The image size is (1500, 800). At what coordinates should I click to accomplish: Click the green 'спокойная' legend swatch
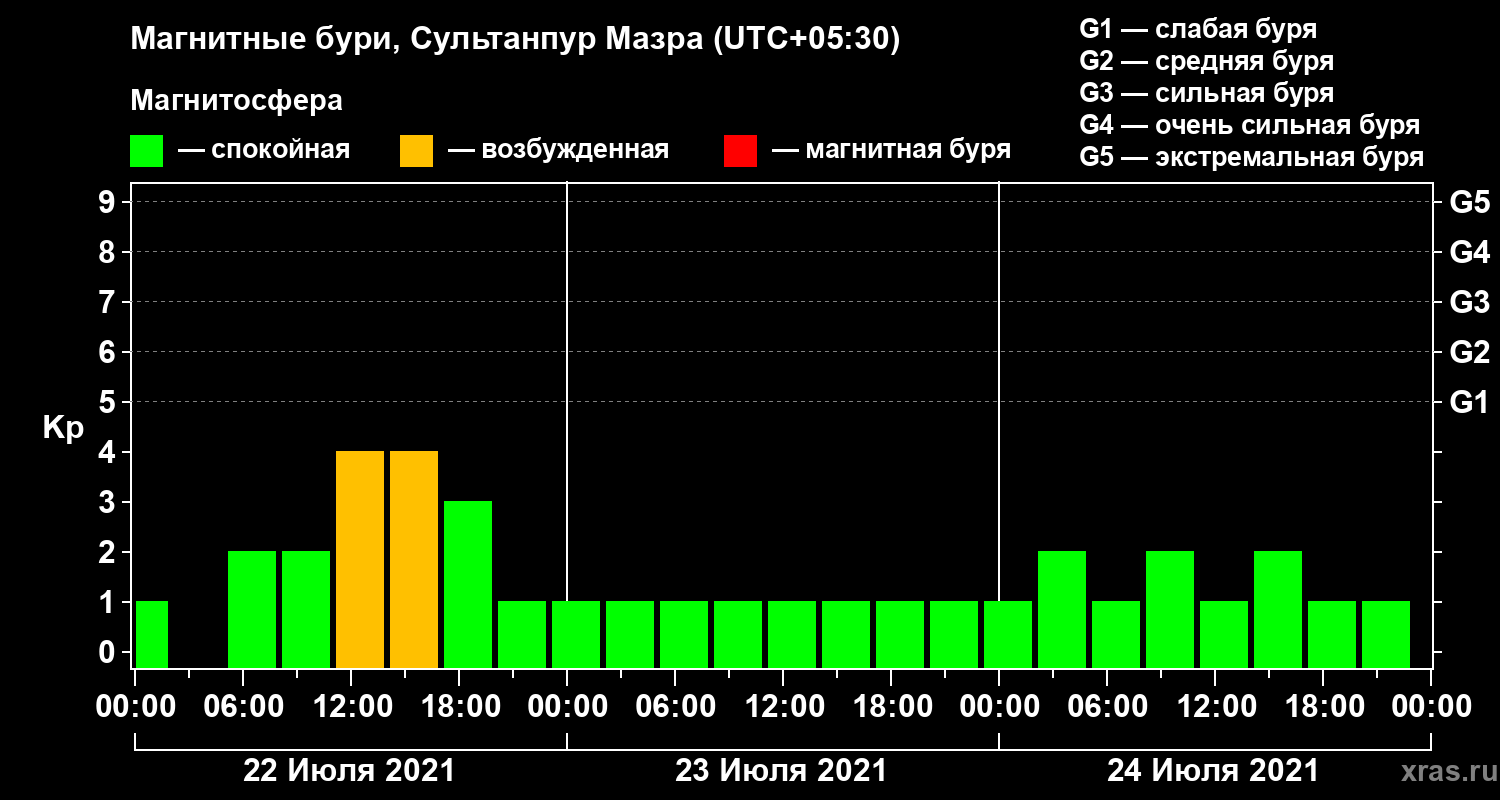point(146,151)
